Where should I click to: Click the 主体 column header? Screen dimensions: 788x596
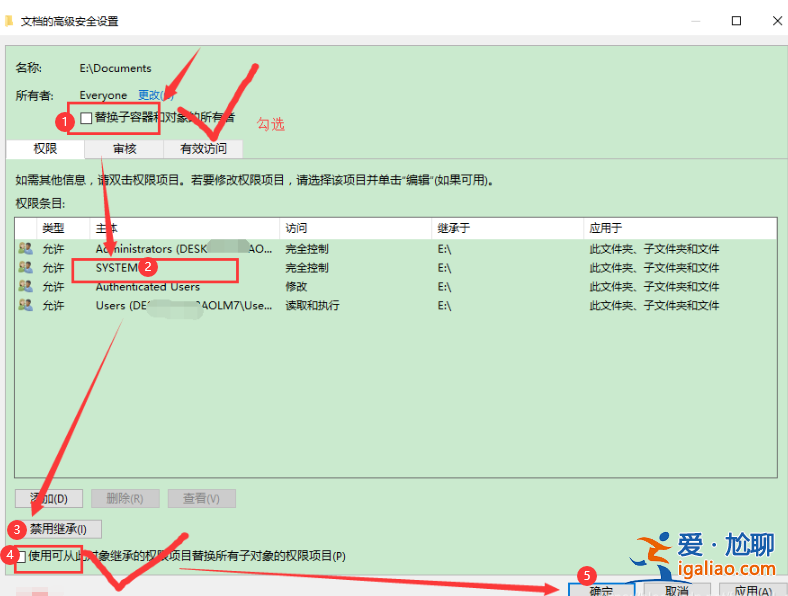184,228
